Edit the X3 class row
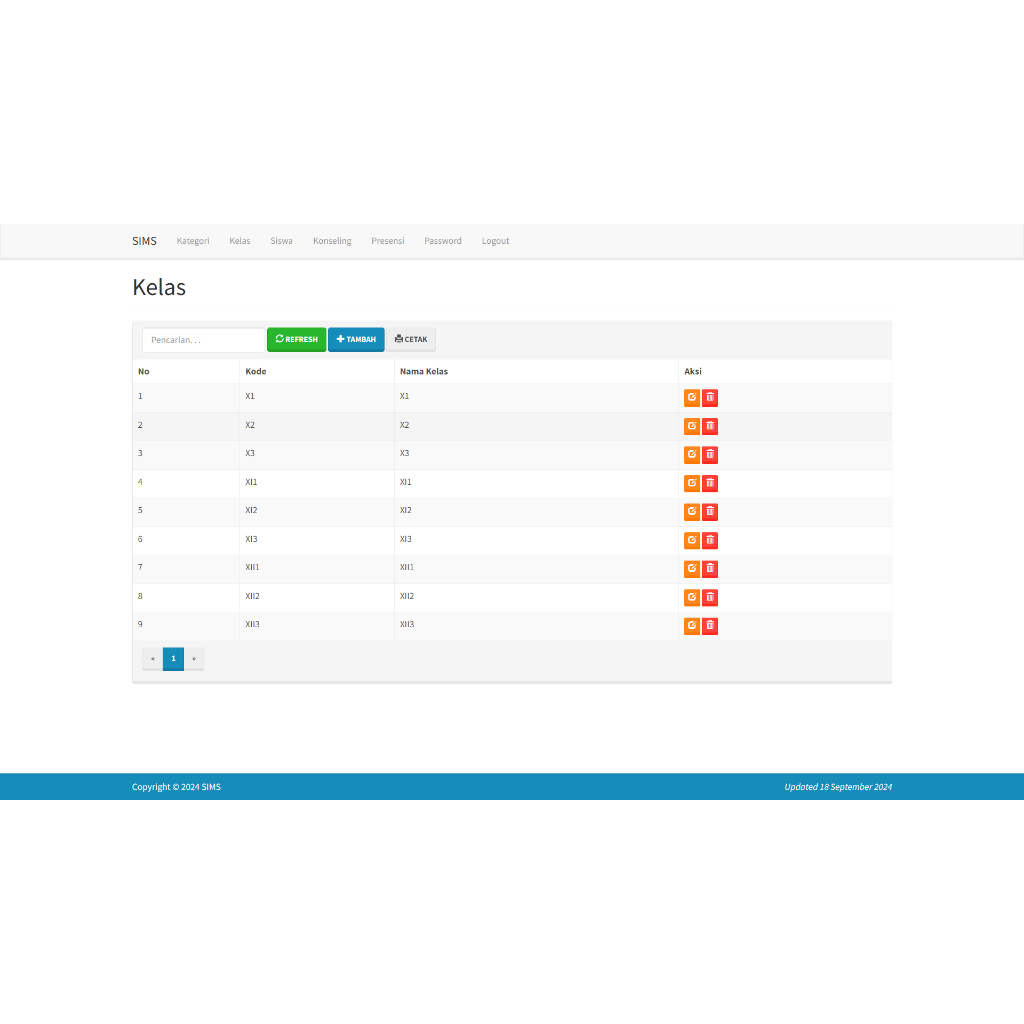Viewport: 1024px width, 1024px height. [x=692, y=455]
